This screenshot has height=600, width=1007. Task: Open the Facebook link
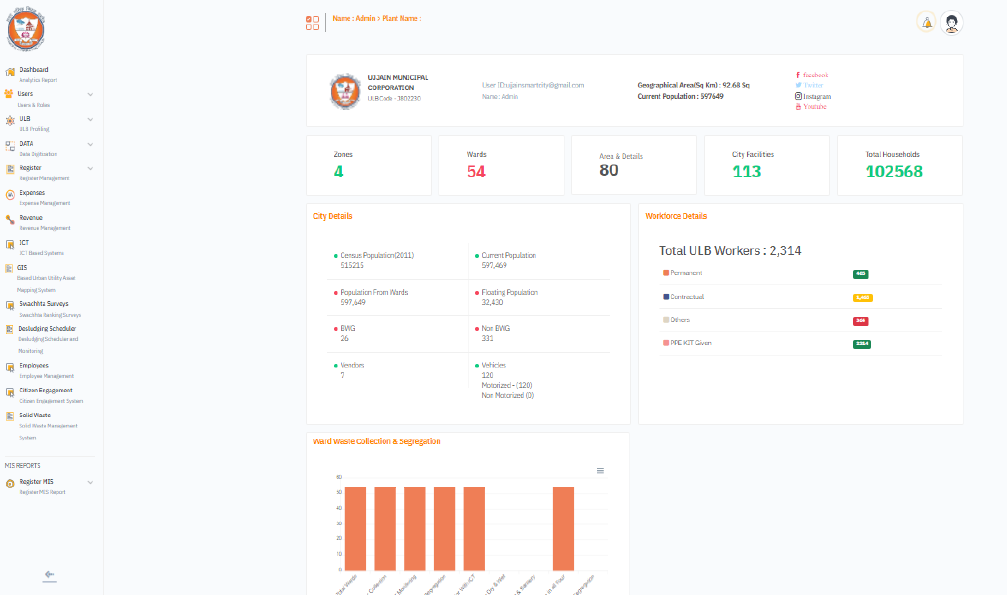(x=813, y=75)
